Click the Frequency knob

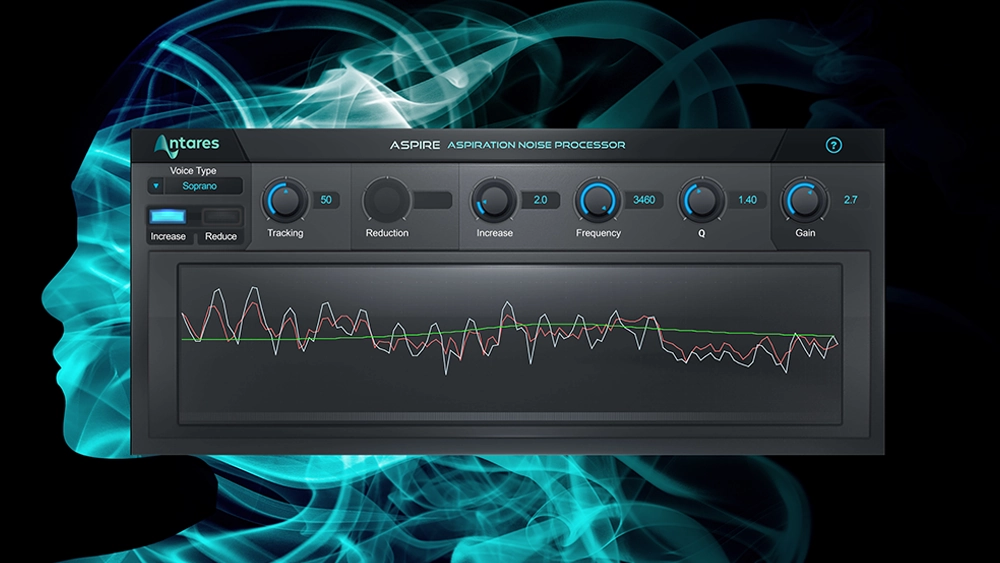(x=598, y=200)
